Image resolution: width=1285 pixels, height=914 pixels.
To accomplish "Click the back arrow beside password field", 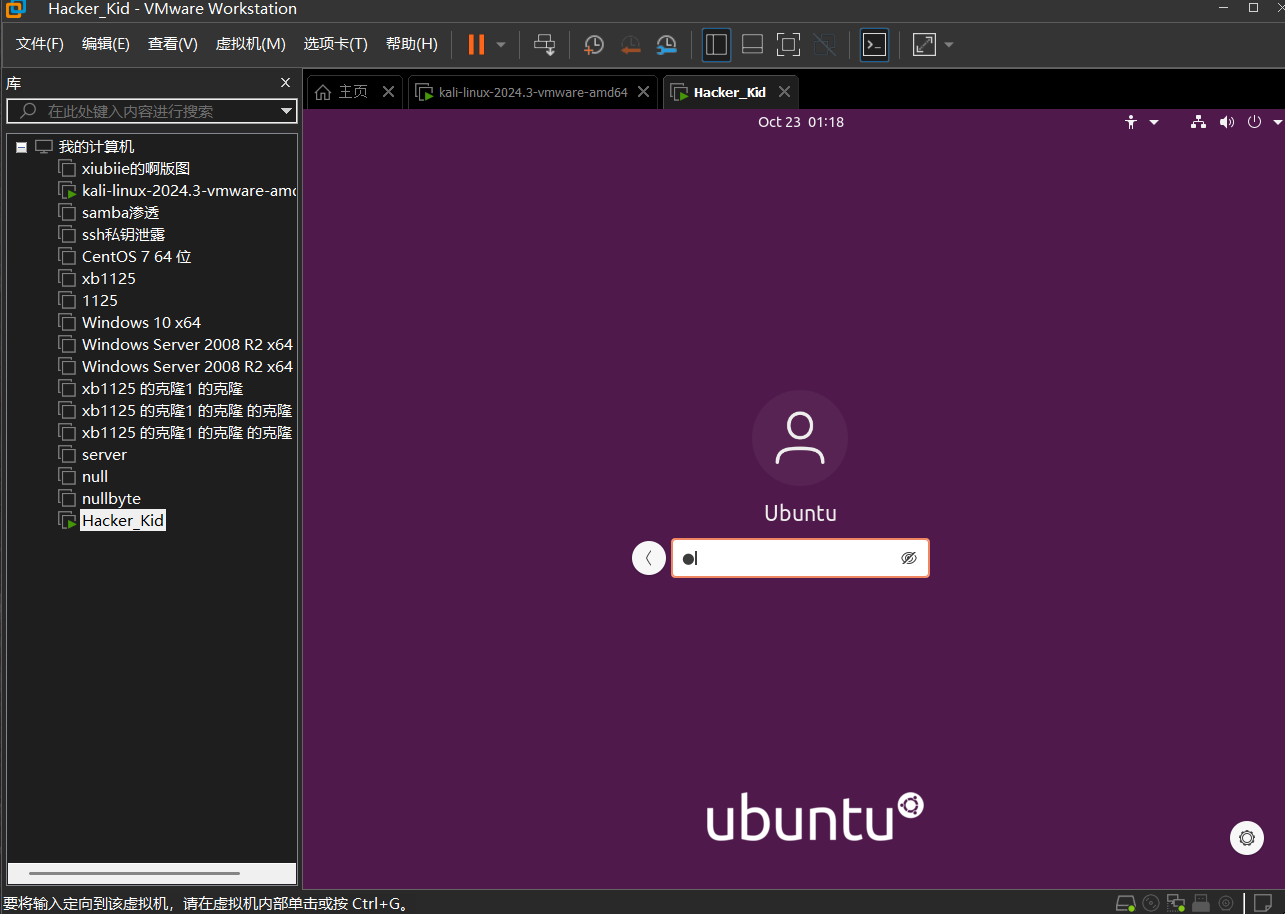I will [x=649, y=558].
